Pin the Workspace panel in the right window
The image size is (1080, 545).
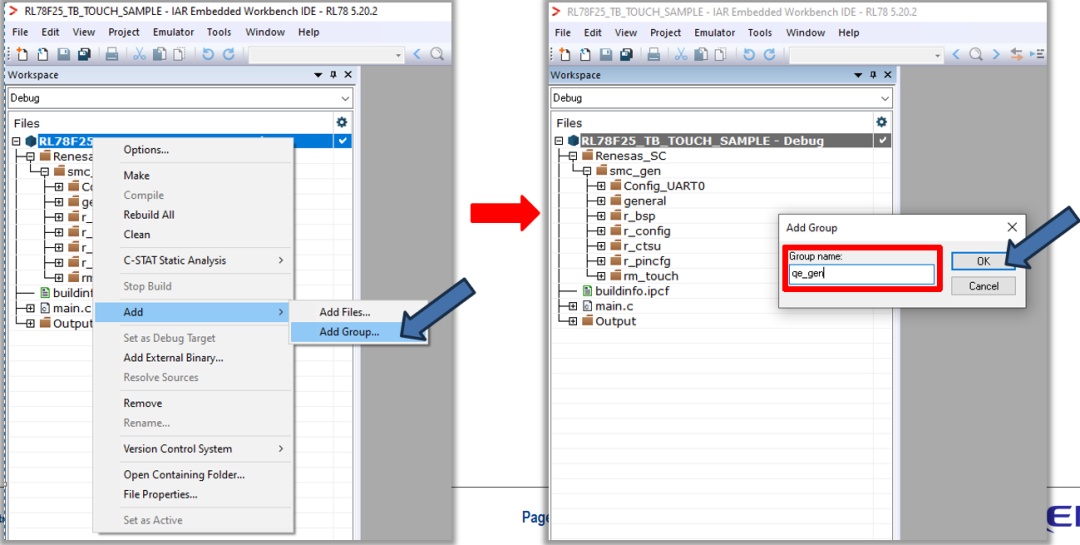click(x=873, y=75)
